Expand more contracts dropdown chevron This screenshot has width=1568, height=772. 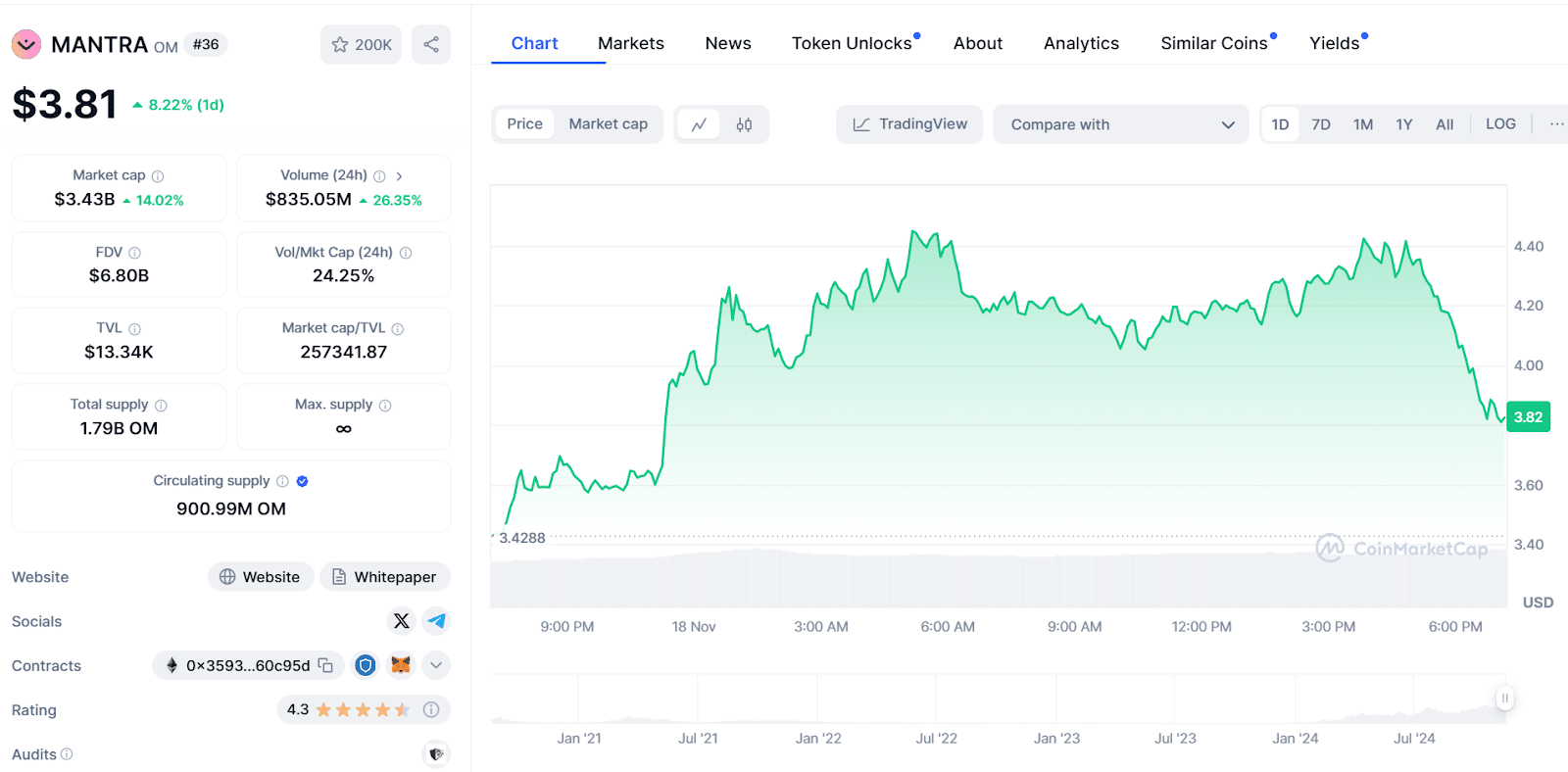(436, 665)
